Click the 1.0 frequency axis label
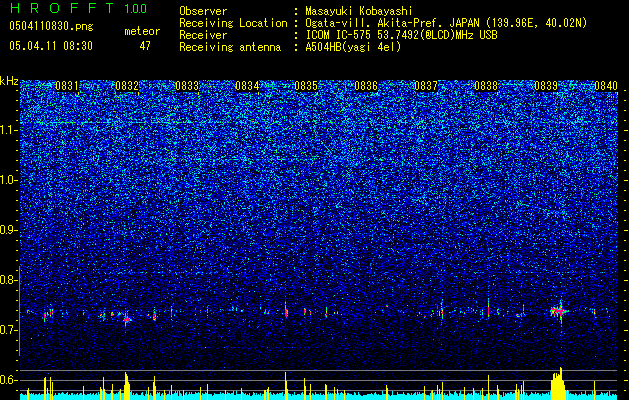 point(9,180)
